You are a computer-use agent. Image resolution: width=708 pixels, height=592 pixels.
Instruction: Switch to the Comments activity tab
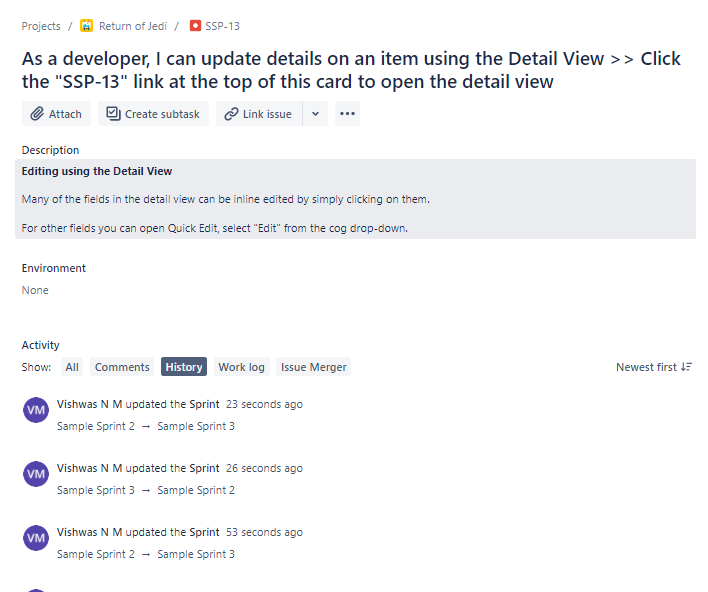point(122,367)
